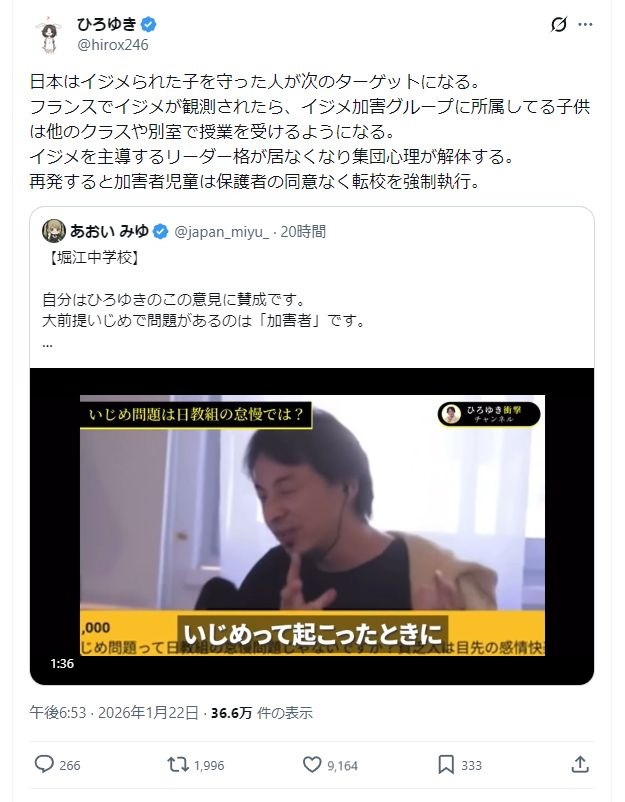Image resolution: width=625 pixels, height=802 pixels.
Task: Open あおい みゆ display name link
Action: coord(109,231)
